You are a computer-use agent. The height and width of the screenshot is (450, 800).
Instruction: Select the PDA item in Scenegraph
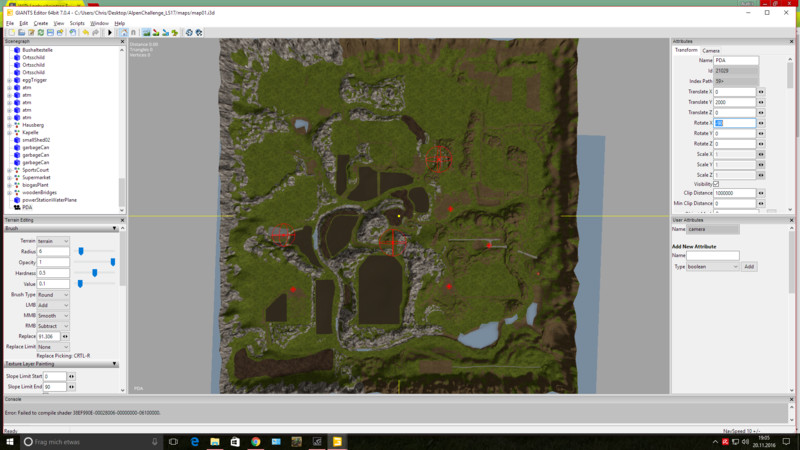pos(27,208)
